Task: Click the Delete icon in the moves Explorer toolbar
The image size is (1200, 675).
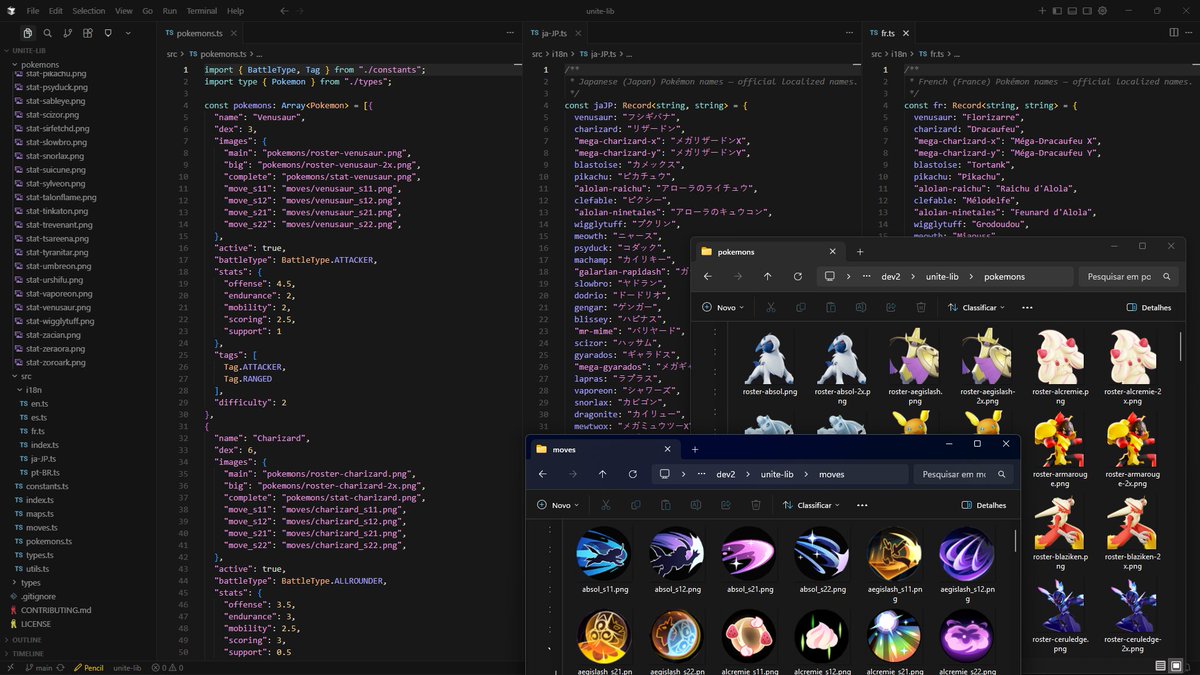Action: (x=756, y=505)
